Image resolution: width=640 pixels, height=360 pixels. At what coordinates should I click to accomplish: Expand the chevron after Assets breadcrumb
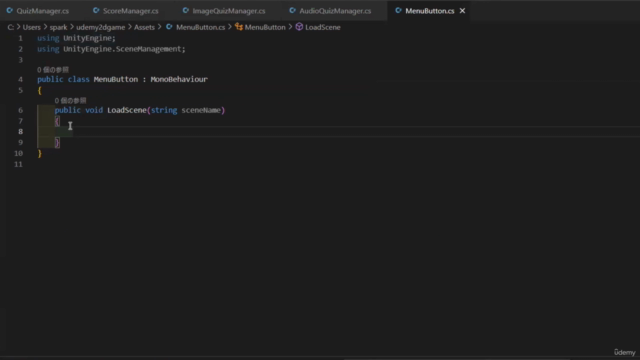[x=160, y=27]
